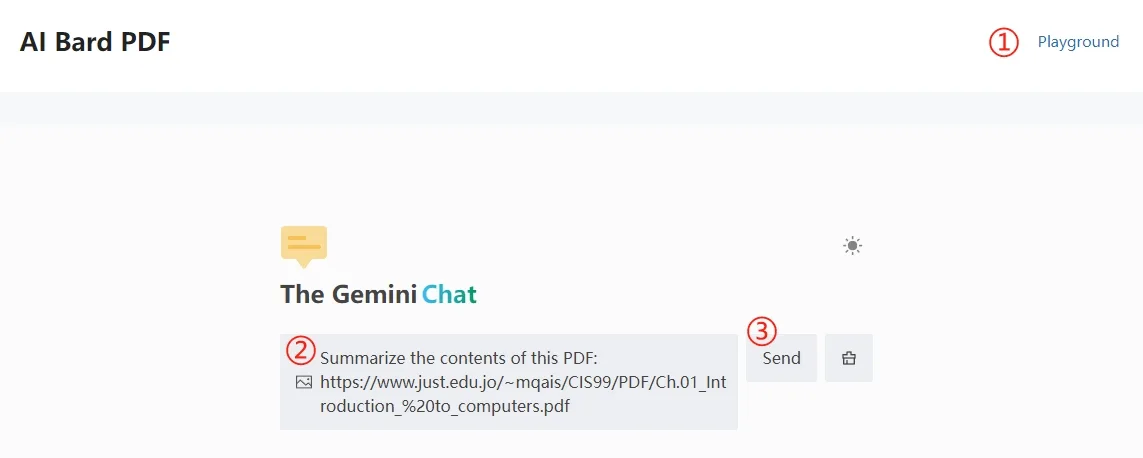Click the red circled number 3 marker
The height and width of the screenshot is (458, 1143).
762,331
